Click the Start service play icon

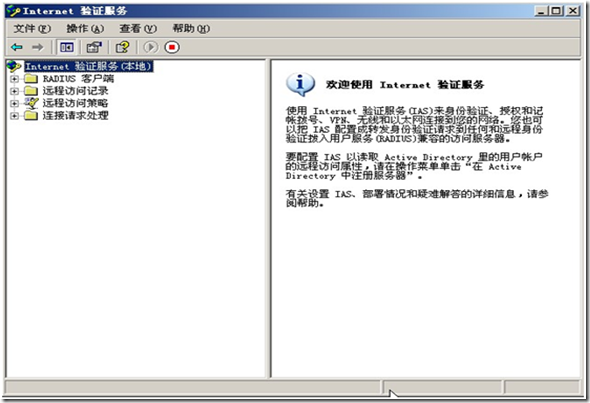click(x=151, y=47)
